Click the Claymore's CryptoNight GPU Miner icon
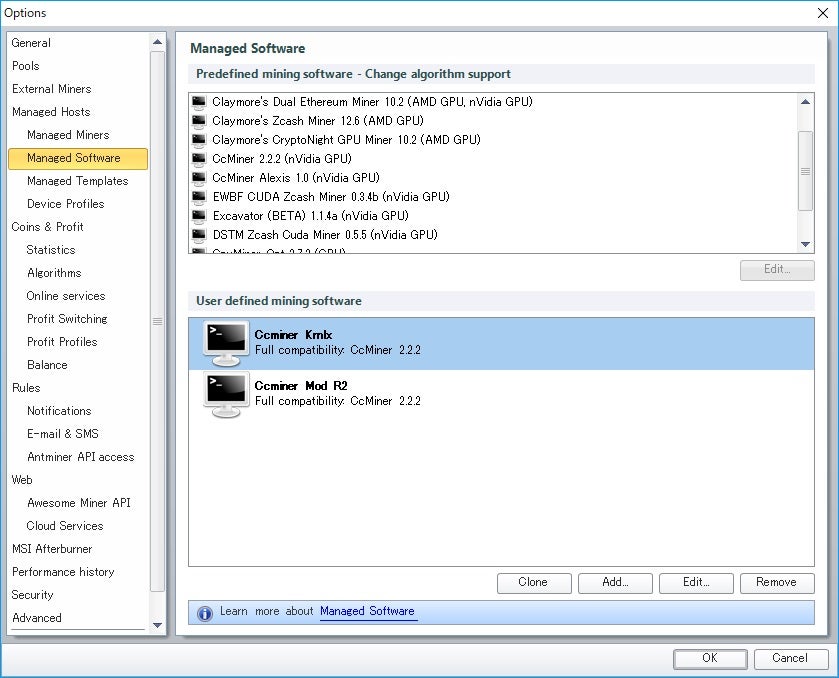 click(199, 140)
